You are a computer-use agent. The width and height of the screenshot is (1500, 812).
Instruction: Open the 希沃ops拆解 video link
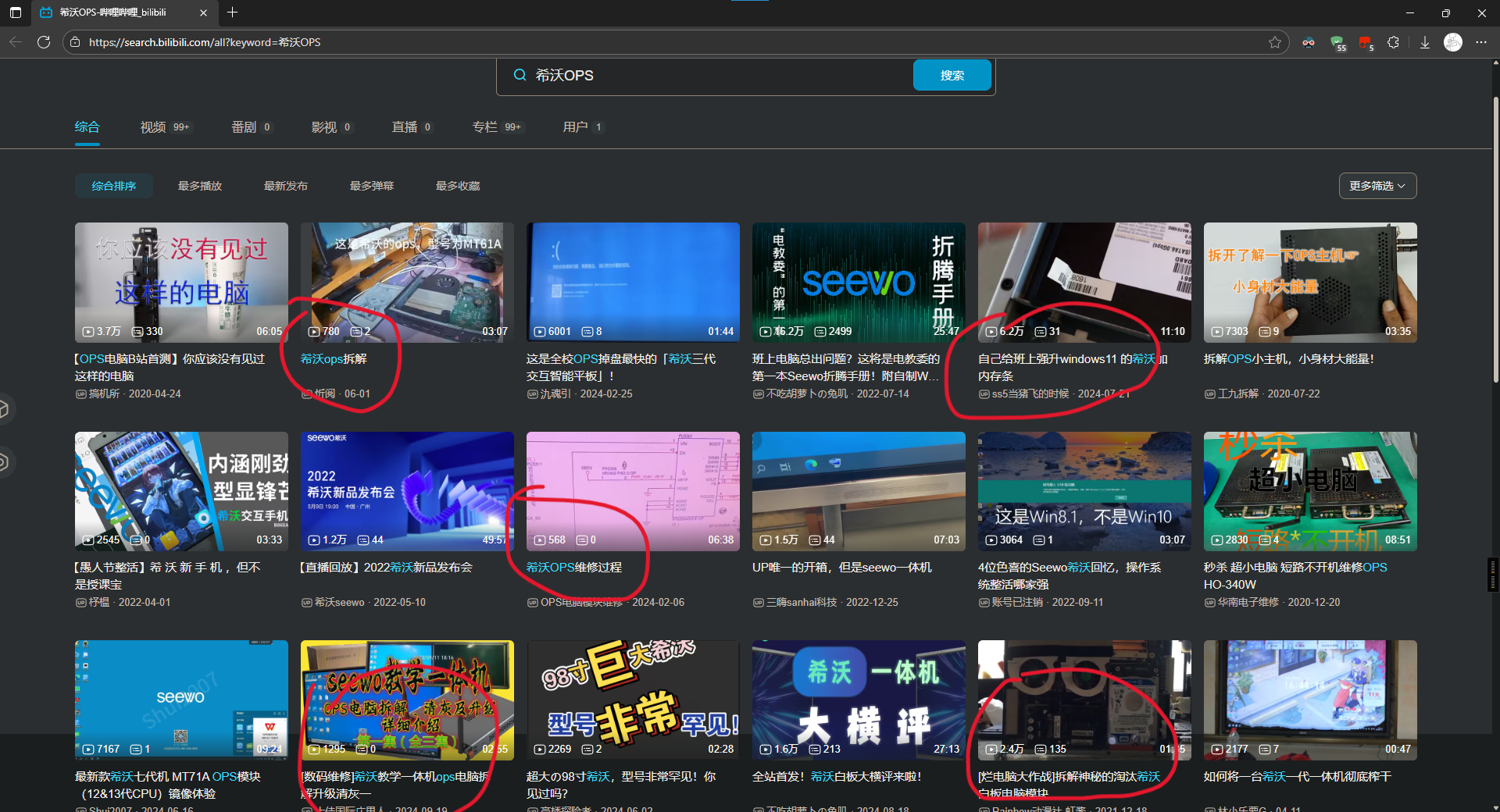pyautogui.click(x=333, y=358)
